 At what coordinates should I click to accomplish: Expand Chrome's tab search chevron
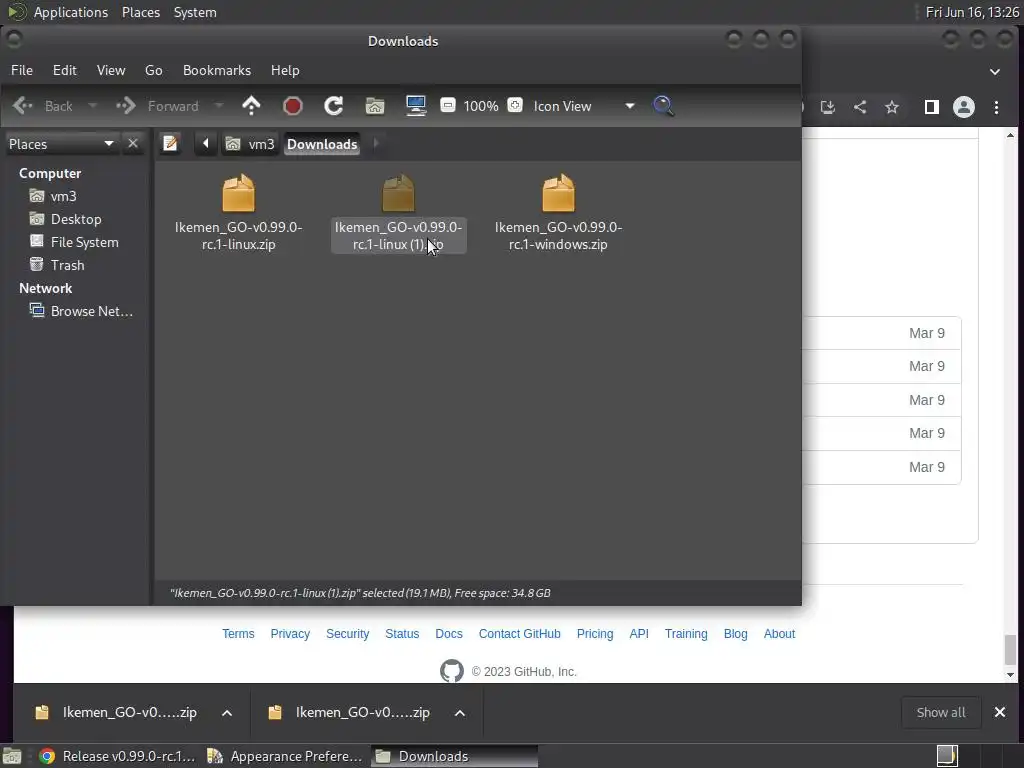tap(995, 71)
